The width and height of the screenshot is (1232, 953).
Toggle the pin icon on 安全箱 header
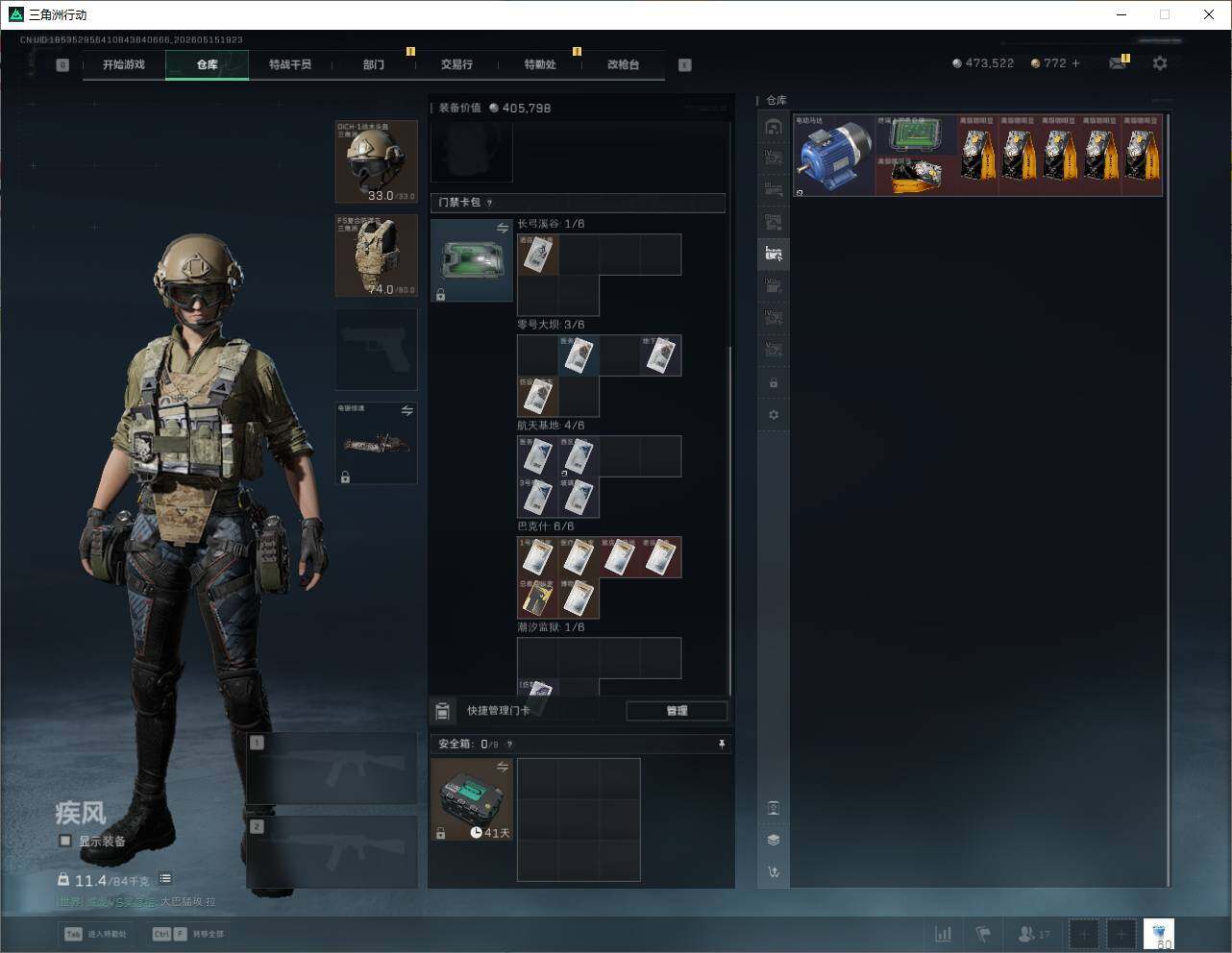click(722, 744)
